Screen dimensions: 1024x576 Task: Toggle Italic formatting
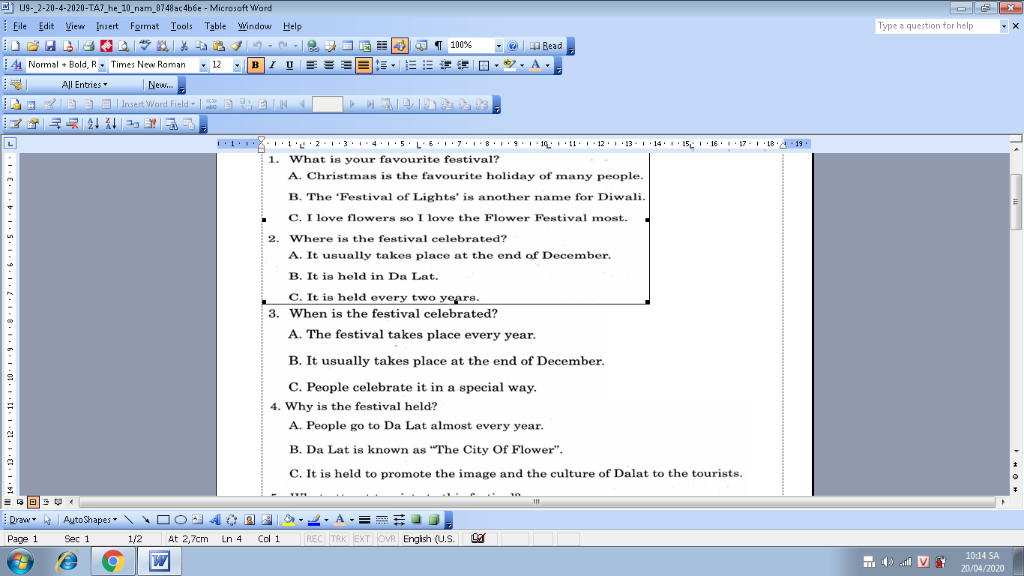(272, 65)
